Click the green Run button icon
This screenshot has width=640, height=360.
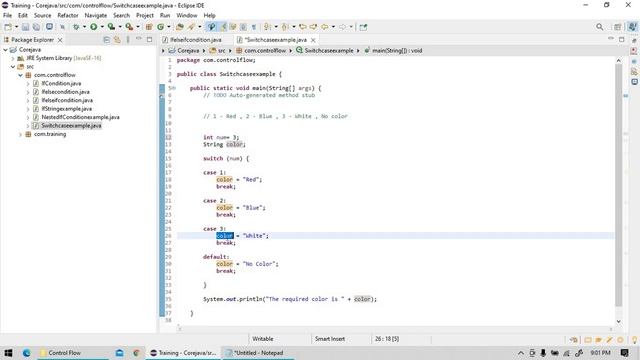click(x=93, y=27)
